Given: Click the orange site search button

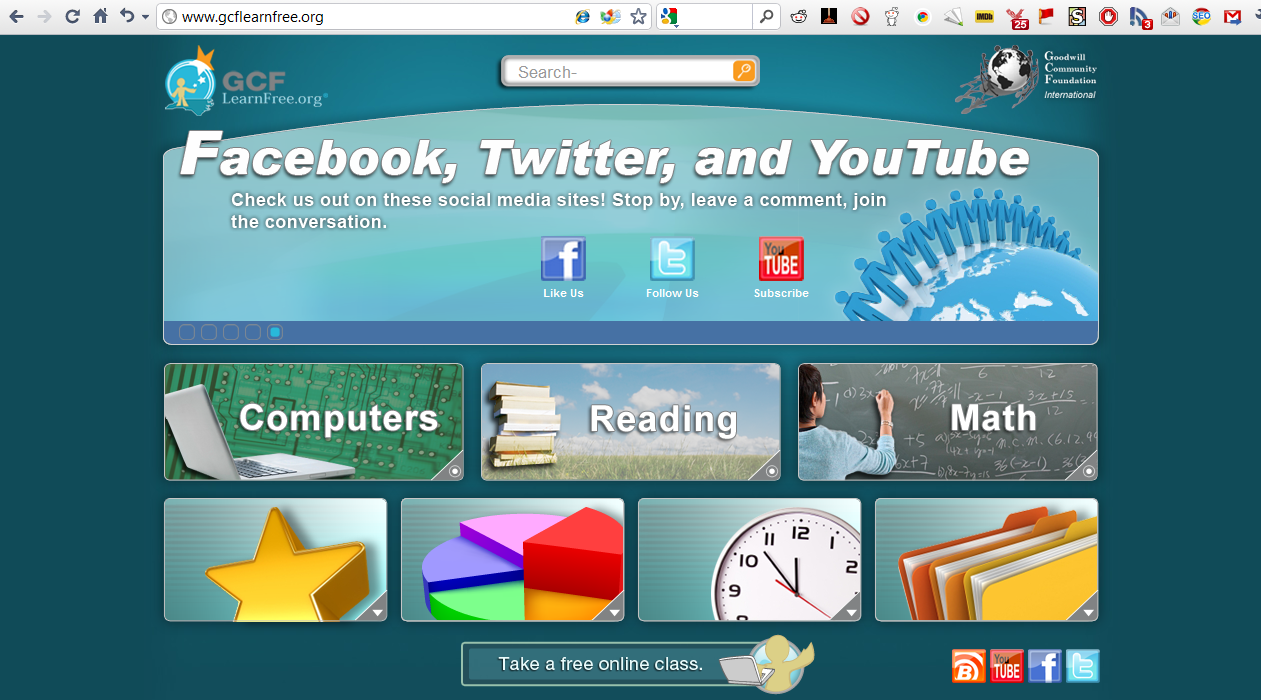Looking at the screenshot, I should click(x=743, y=71).
